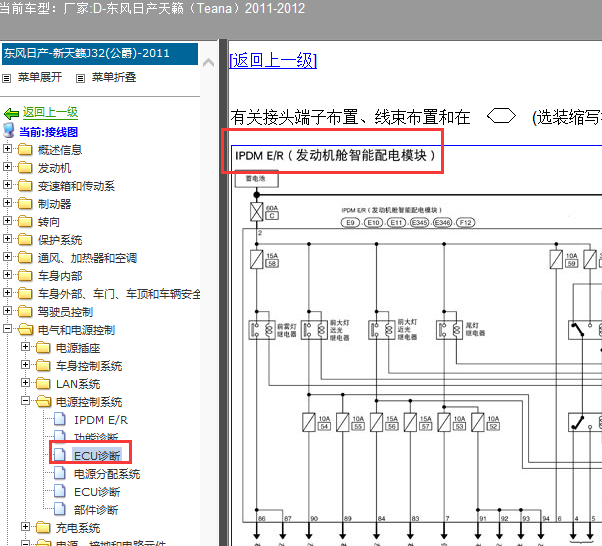The image size is (602, 546).
Task: Click the folder icon for 变速箱和传动系
Action: tap(25, 185)
